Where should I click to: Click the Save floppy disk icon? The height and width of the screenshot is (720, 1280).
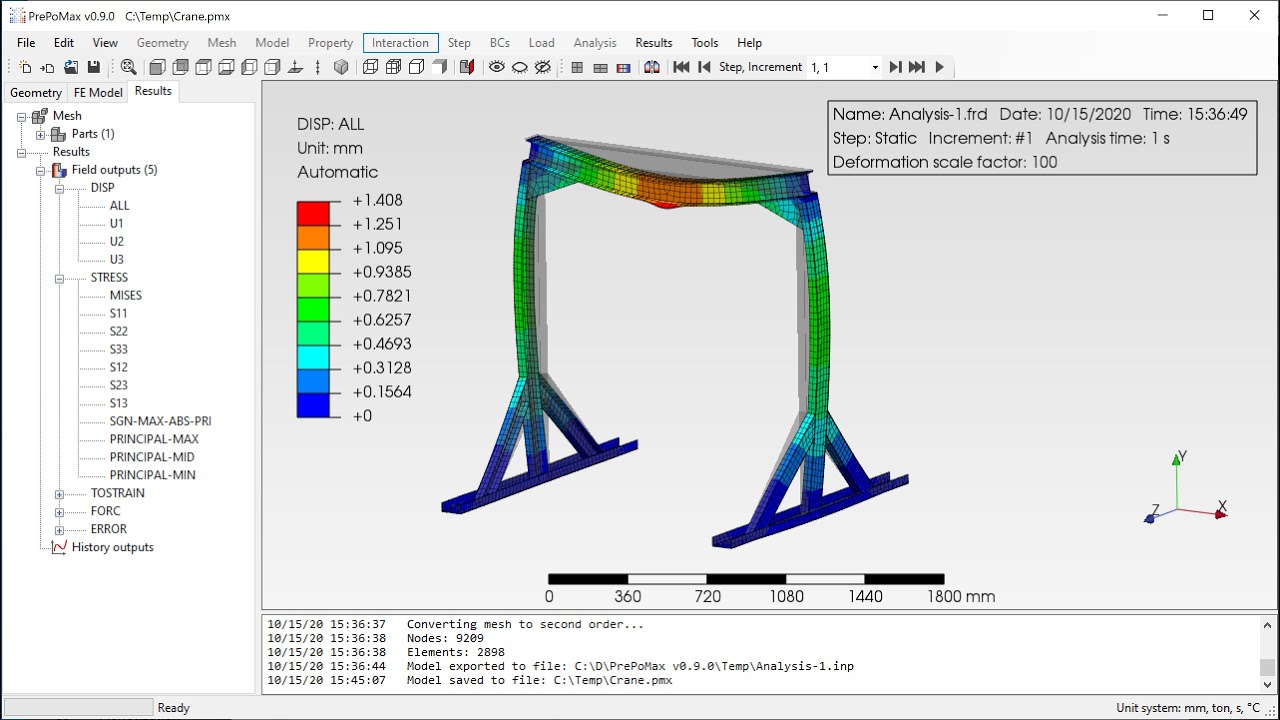(93, 67)
